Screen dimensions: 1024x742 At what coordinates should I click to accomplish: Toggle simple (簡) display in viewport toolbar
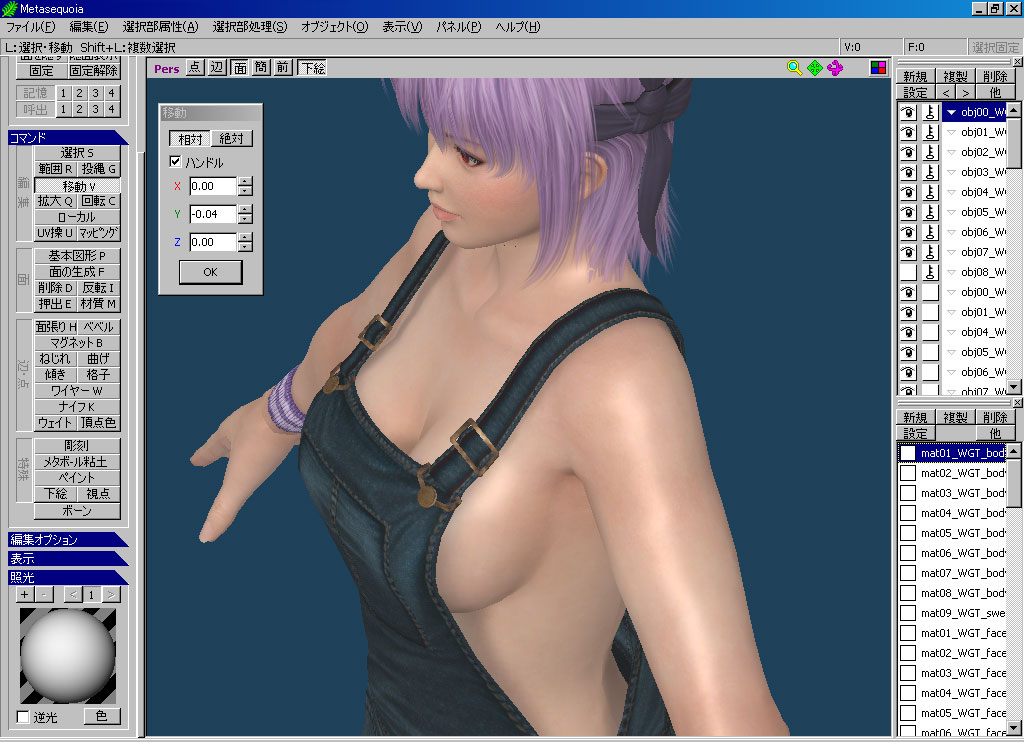coord(261,67)
